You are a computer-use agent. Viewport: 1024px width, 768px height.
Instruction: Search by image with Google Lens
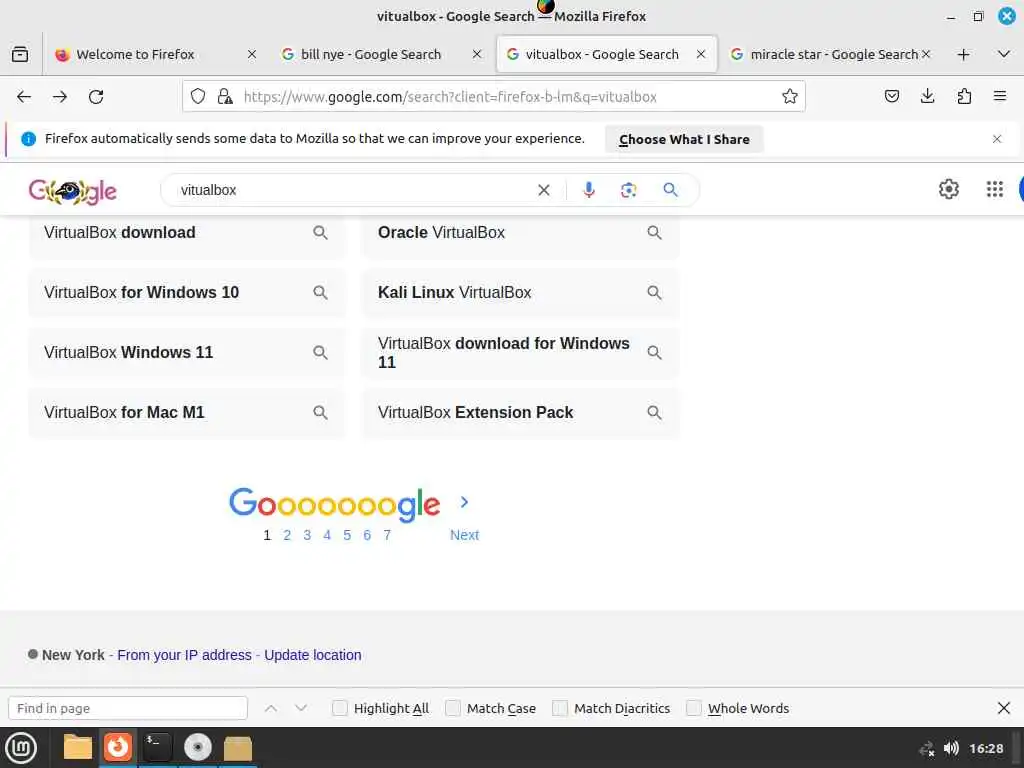(x=628, y=190)
